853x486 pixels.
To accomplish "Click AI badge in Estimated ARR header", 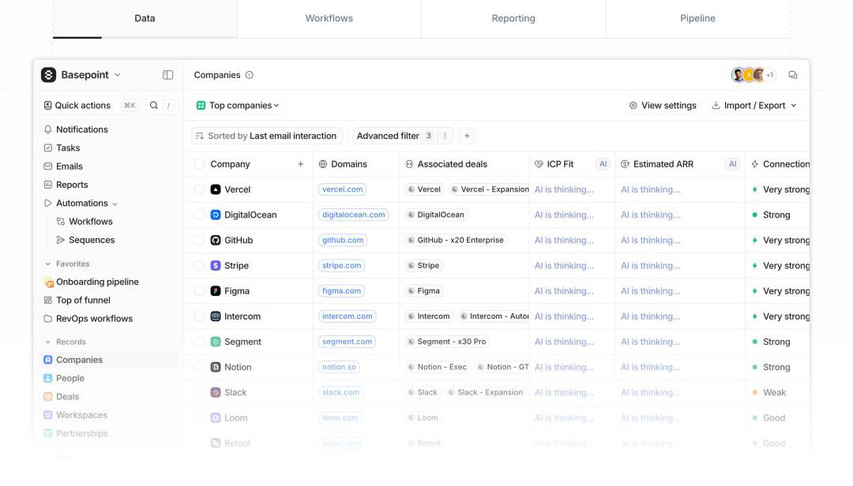I will click(733, 164).
